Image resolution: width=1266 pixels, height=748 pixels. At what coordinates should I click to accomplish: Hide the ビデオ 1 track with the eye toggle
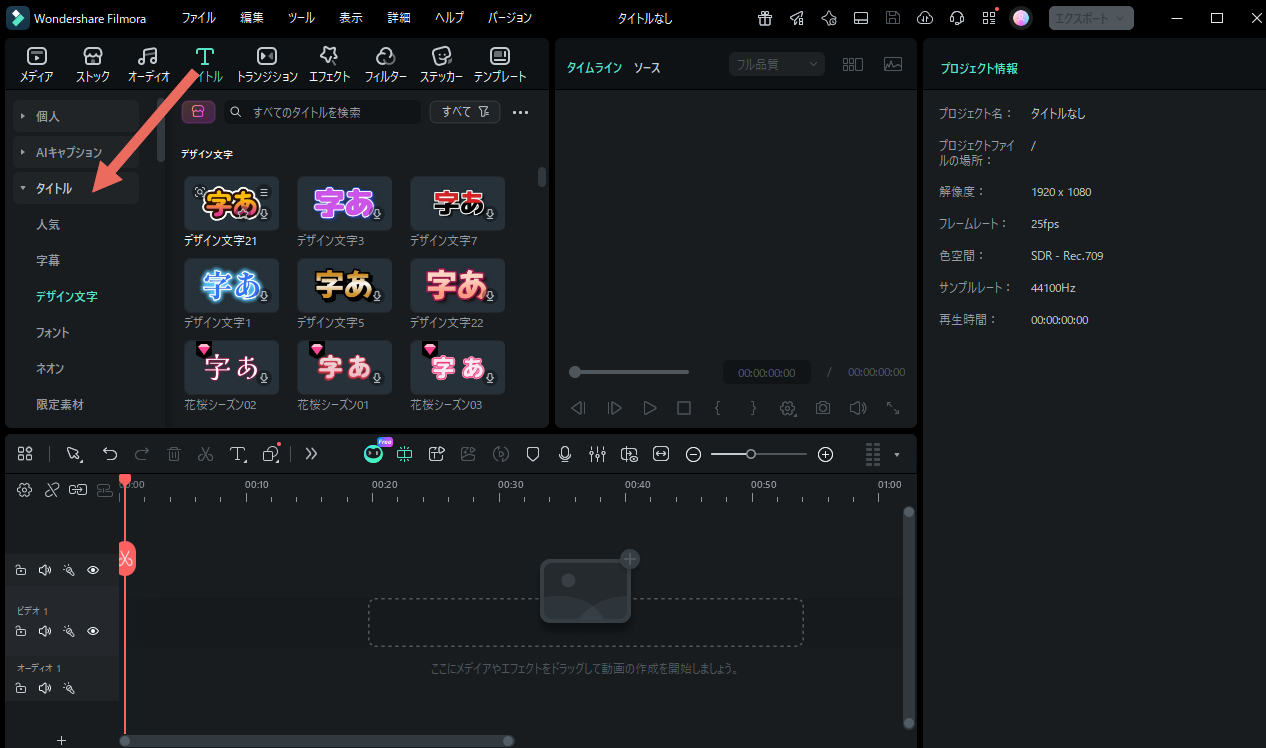click(92, 631)
